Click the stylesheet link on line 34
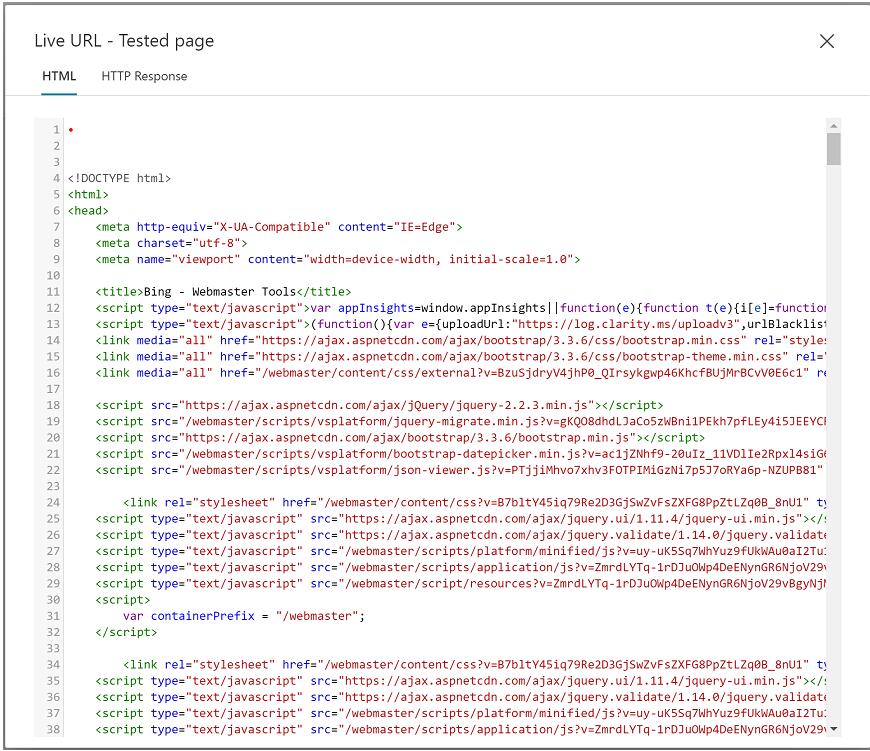 [x=474, y=664]
